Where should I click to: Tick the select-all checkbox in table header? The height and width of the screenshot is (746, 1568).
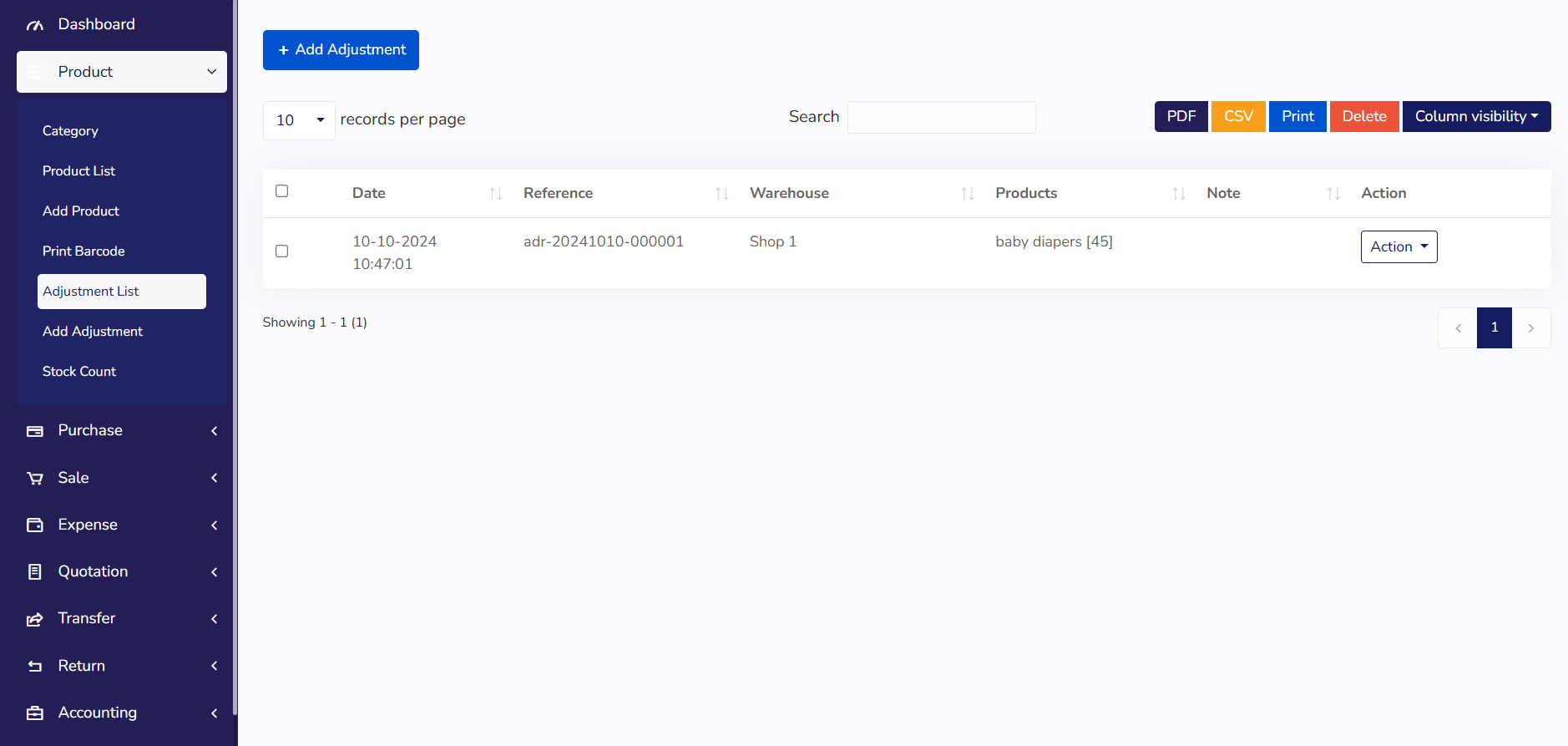click(282, 191)
